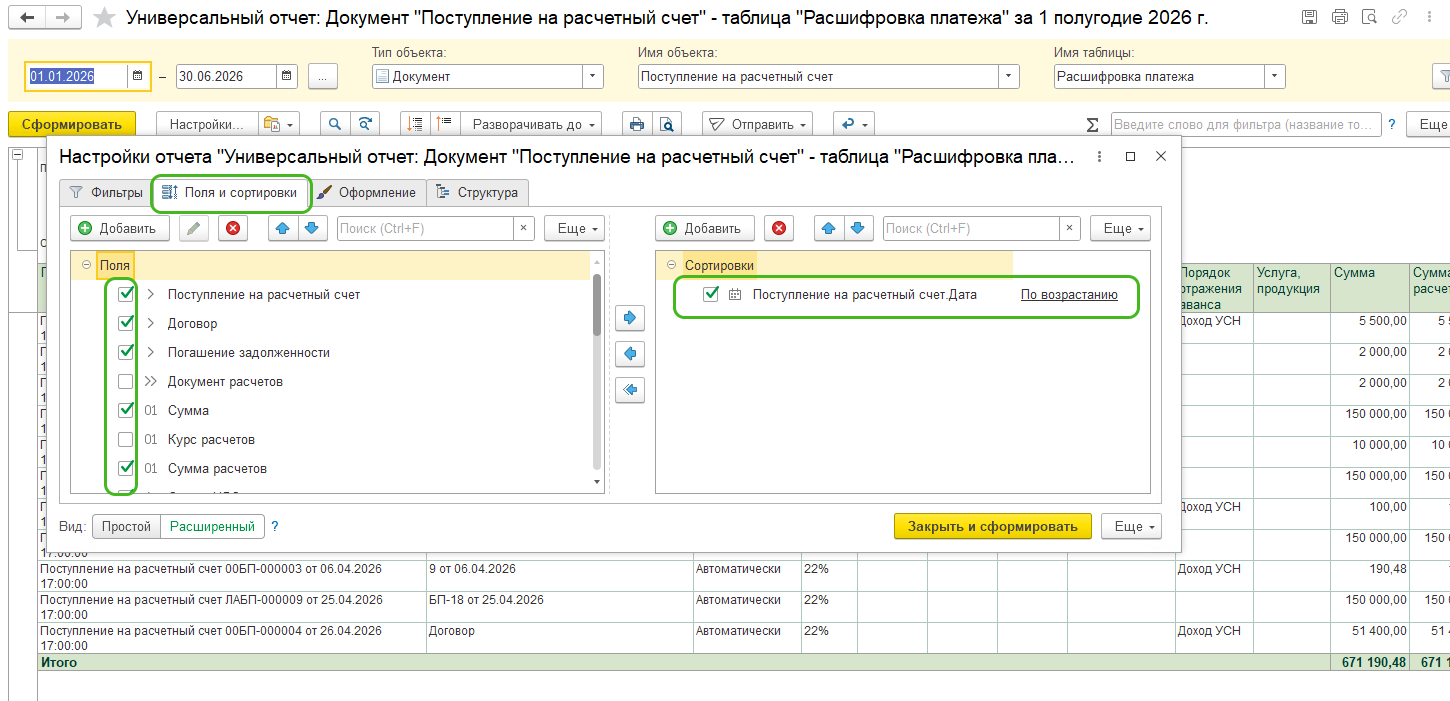Uncheck the Сумма field checkbox
The height and width of the screenshot is (701, 1450).
pos(125,410)
